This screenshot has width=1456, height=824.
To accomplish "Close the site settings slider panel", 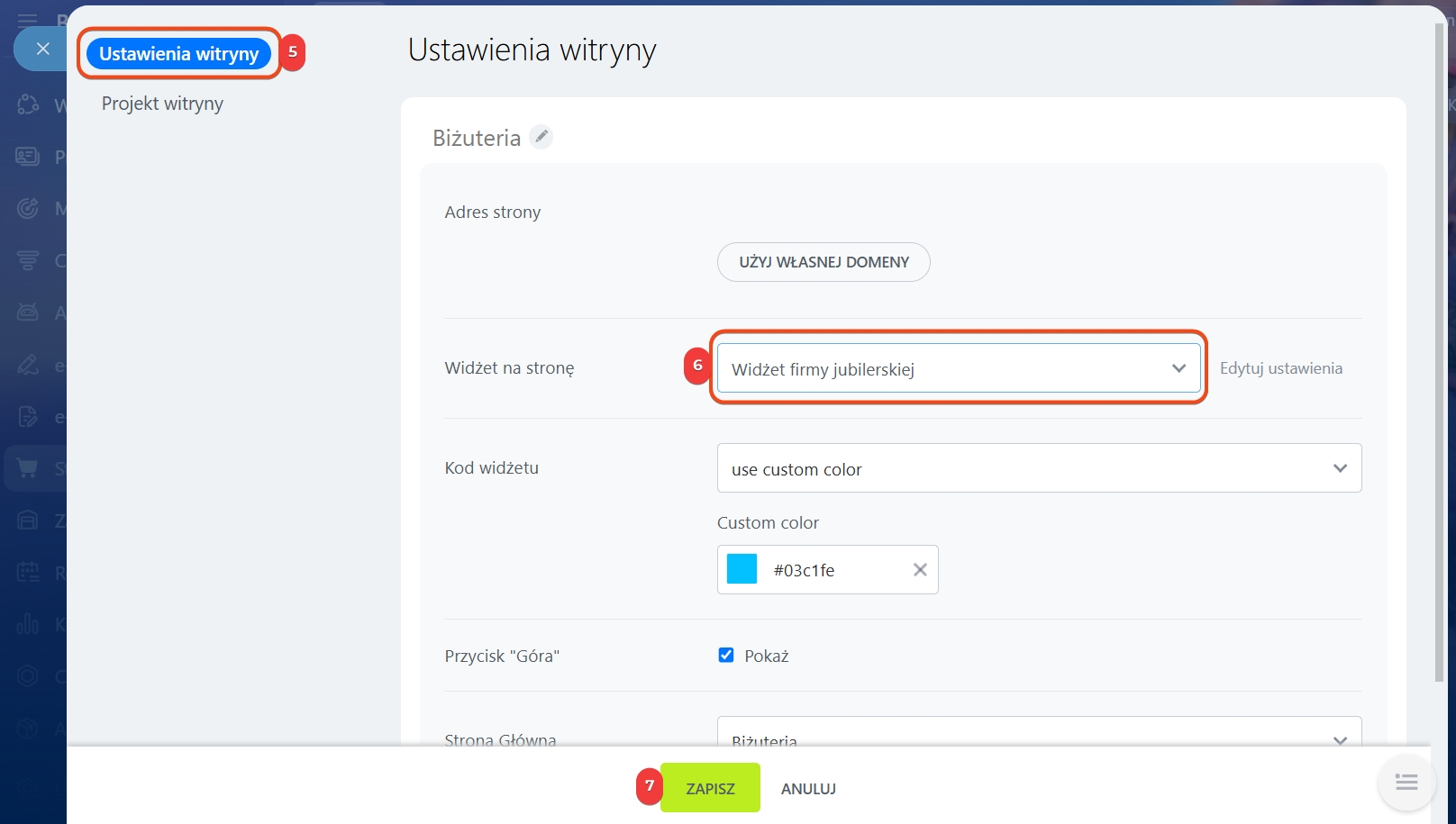I will [42, 49].
